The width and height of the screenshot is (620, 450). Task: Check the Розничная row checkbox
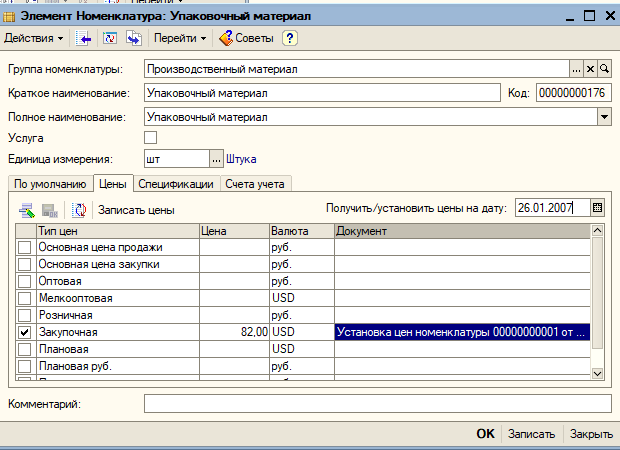coord(25,316)
